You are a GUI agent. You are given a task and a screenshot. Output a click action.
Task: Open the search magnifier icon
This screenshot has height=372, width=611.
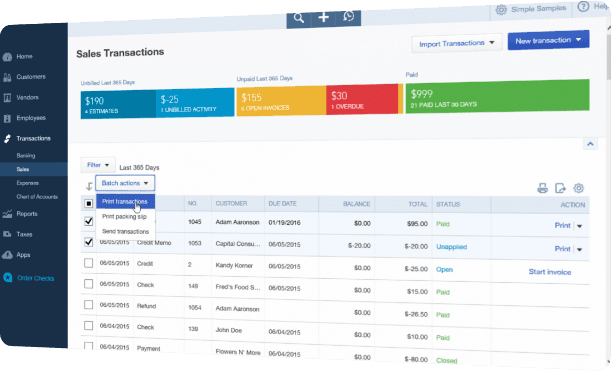coord(299,18)
